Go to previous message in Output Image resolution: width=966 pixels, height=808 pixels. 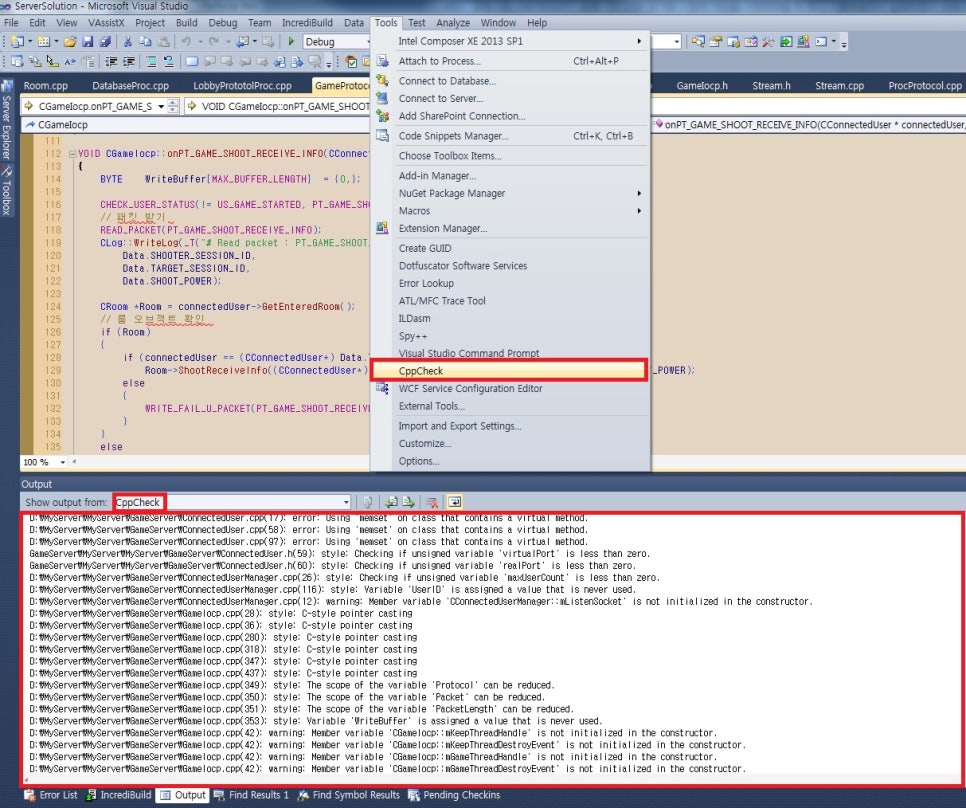click(x=391, y=502)
